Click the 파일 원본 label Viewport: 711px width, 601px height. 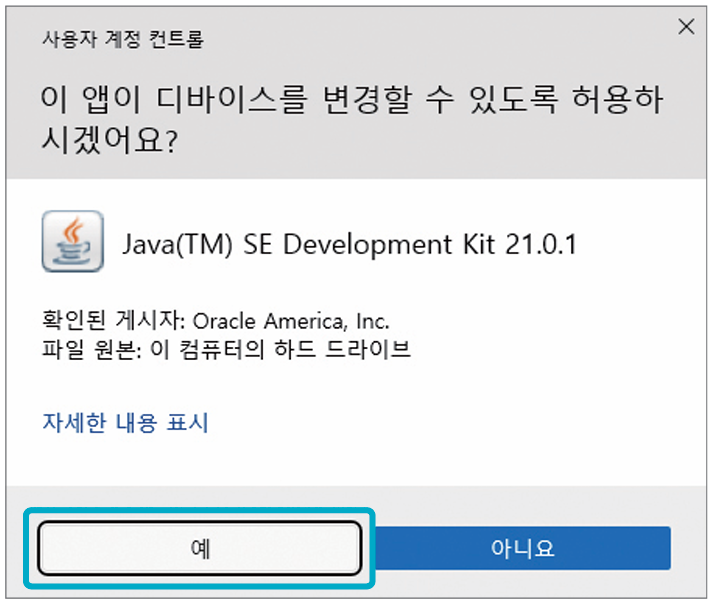pyautogui.click(x=89, y=349)
